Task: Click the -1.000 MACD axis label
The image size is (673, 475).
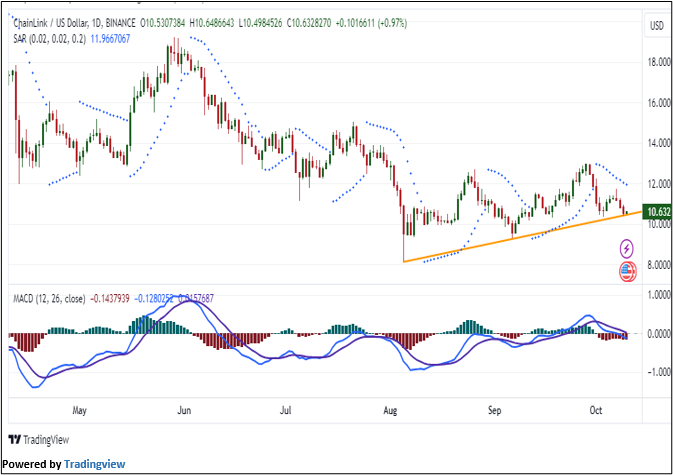Action: 659,372
